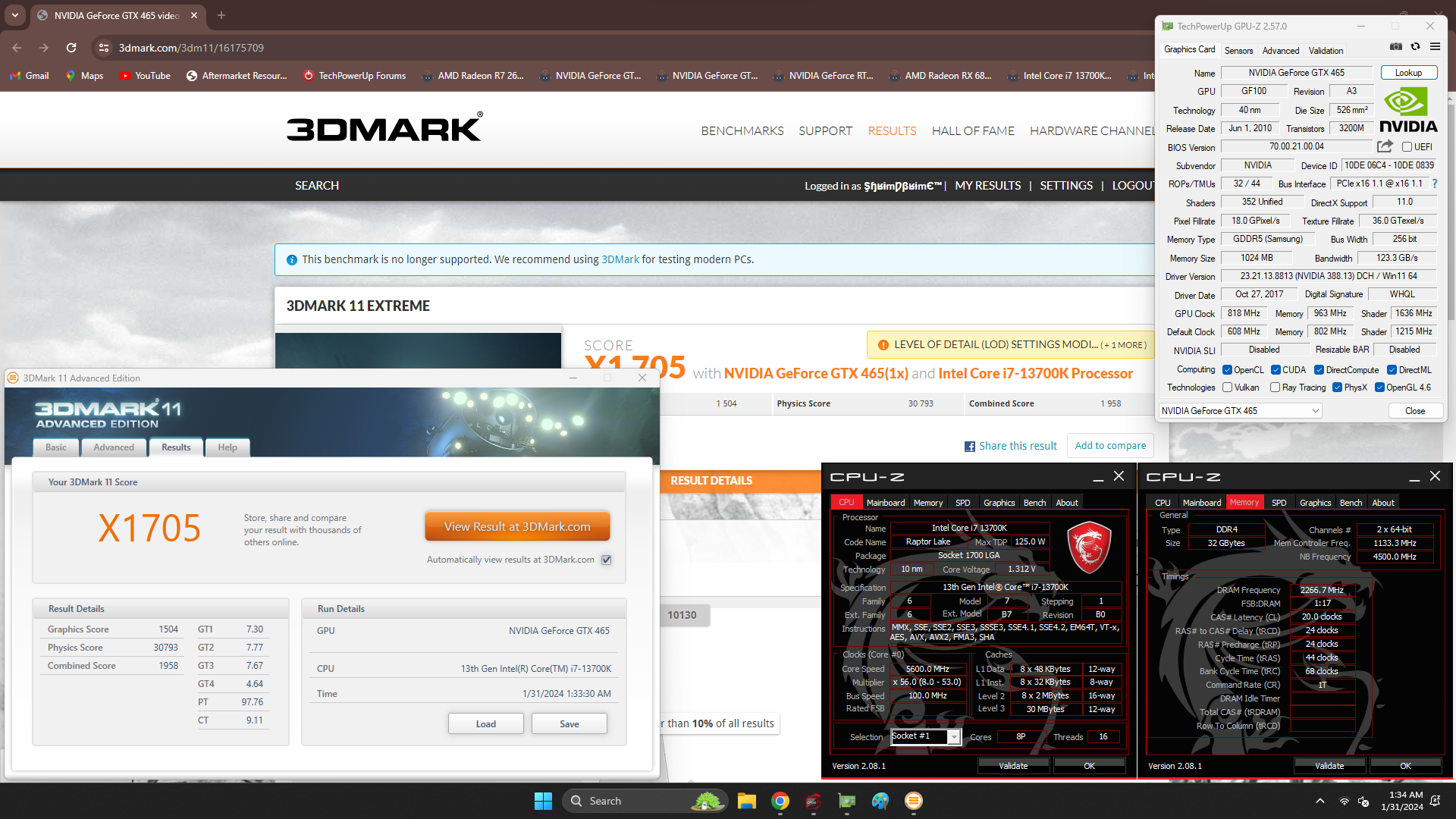Open GPU-Z from the taskbar
The image size is (1456, 819).
(847, 801)
